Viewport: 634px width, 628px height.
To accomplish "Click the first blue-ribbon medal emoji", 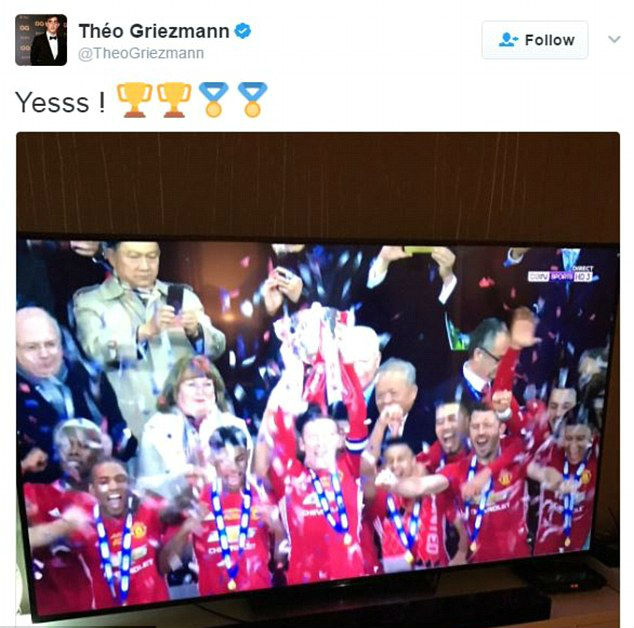I will point(213,100).
